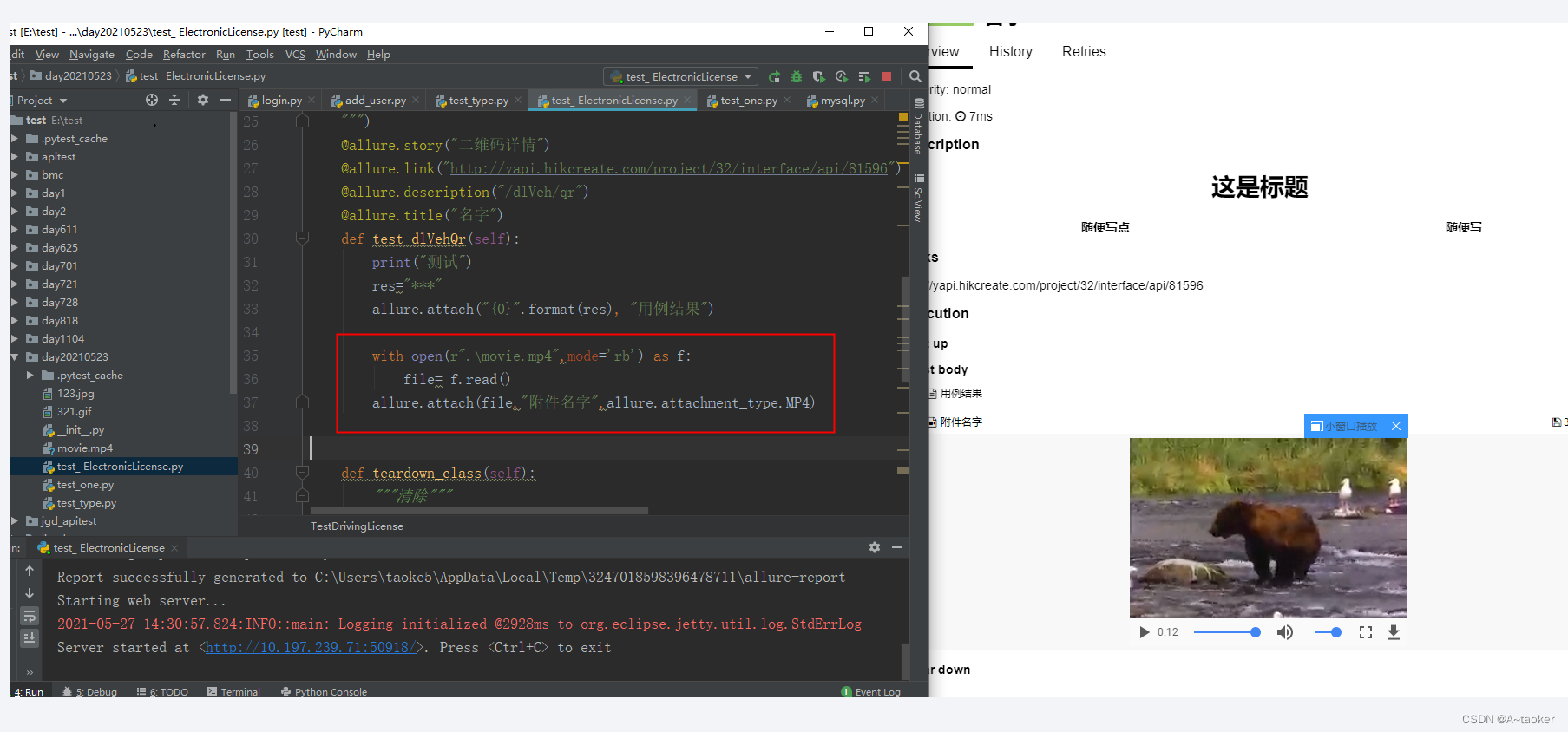Open the SciView side tool window

(x=918, y=198)
